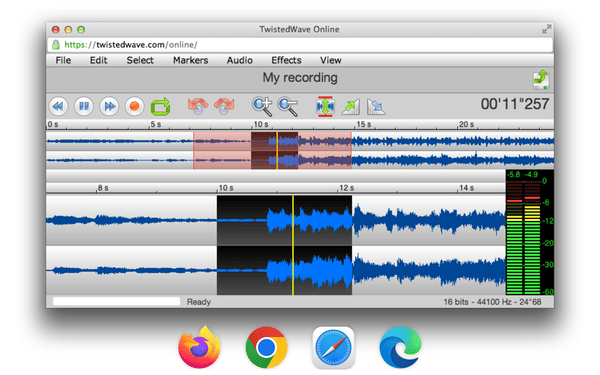Viewport: 600px width, 375px height.
Task: Open the Edit menu
Action: pyautogui.click(x=98, y=60)
